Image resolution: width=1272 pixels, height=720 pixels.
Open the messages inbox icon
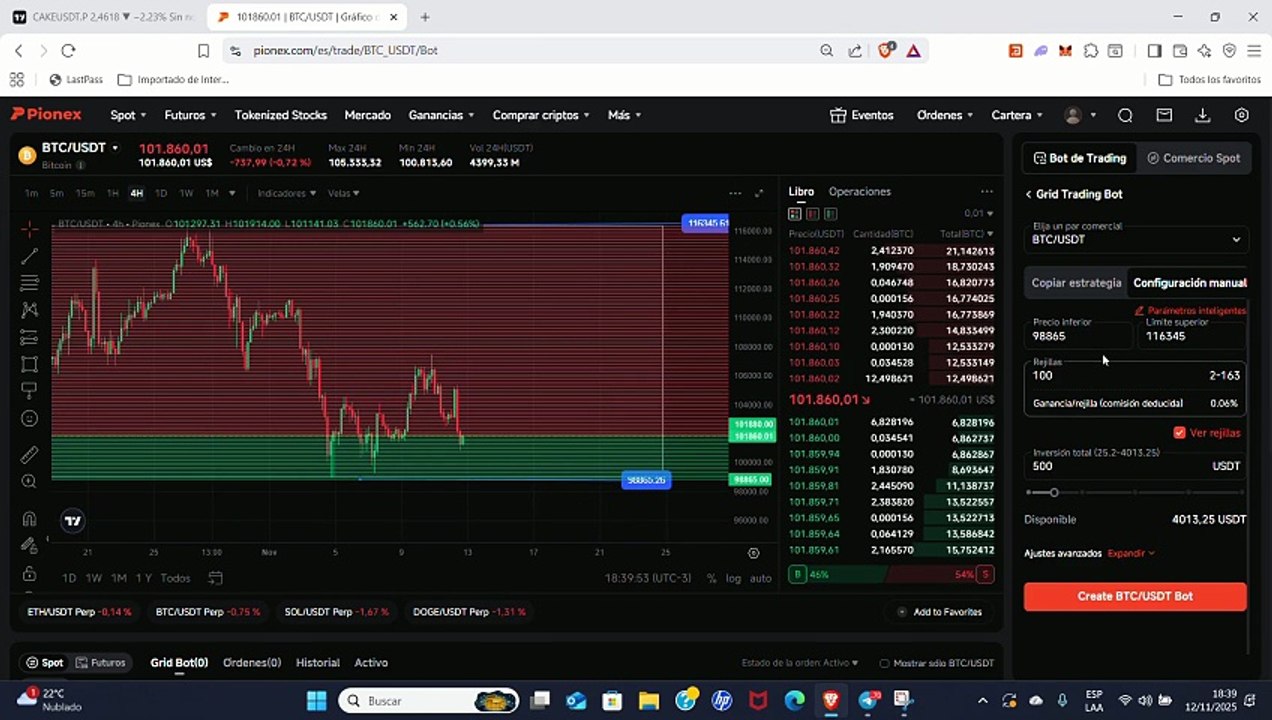click(x=1164, y=115)
